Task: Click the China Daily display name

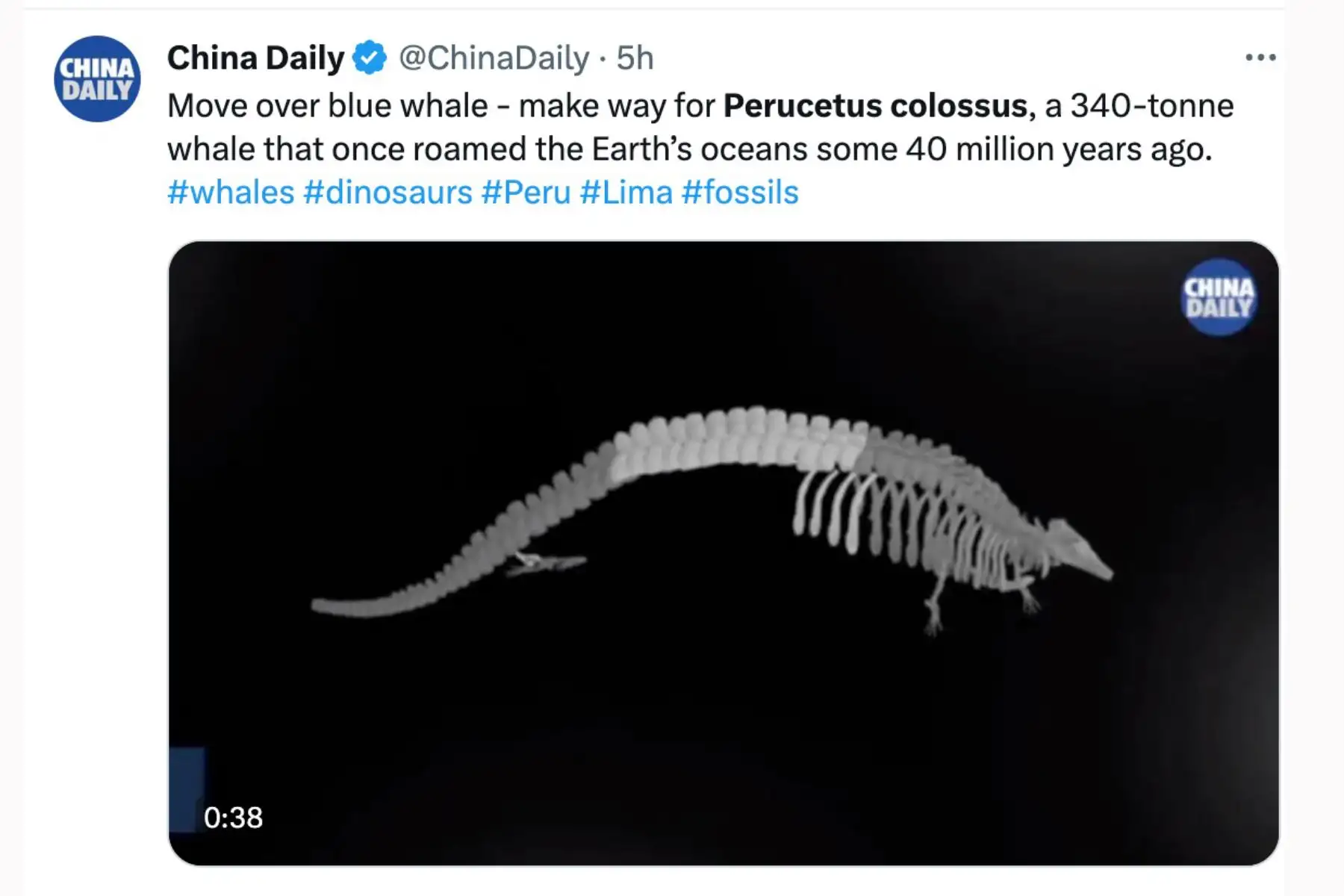Action: [x=256, y=57]
